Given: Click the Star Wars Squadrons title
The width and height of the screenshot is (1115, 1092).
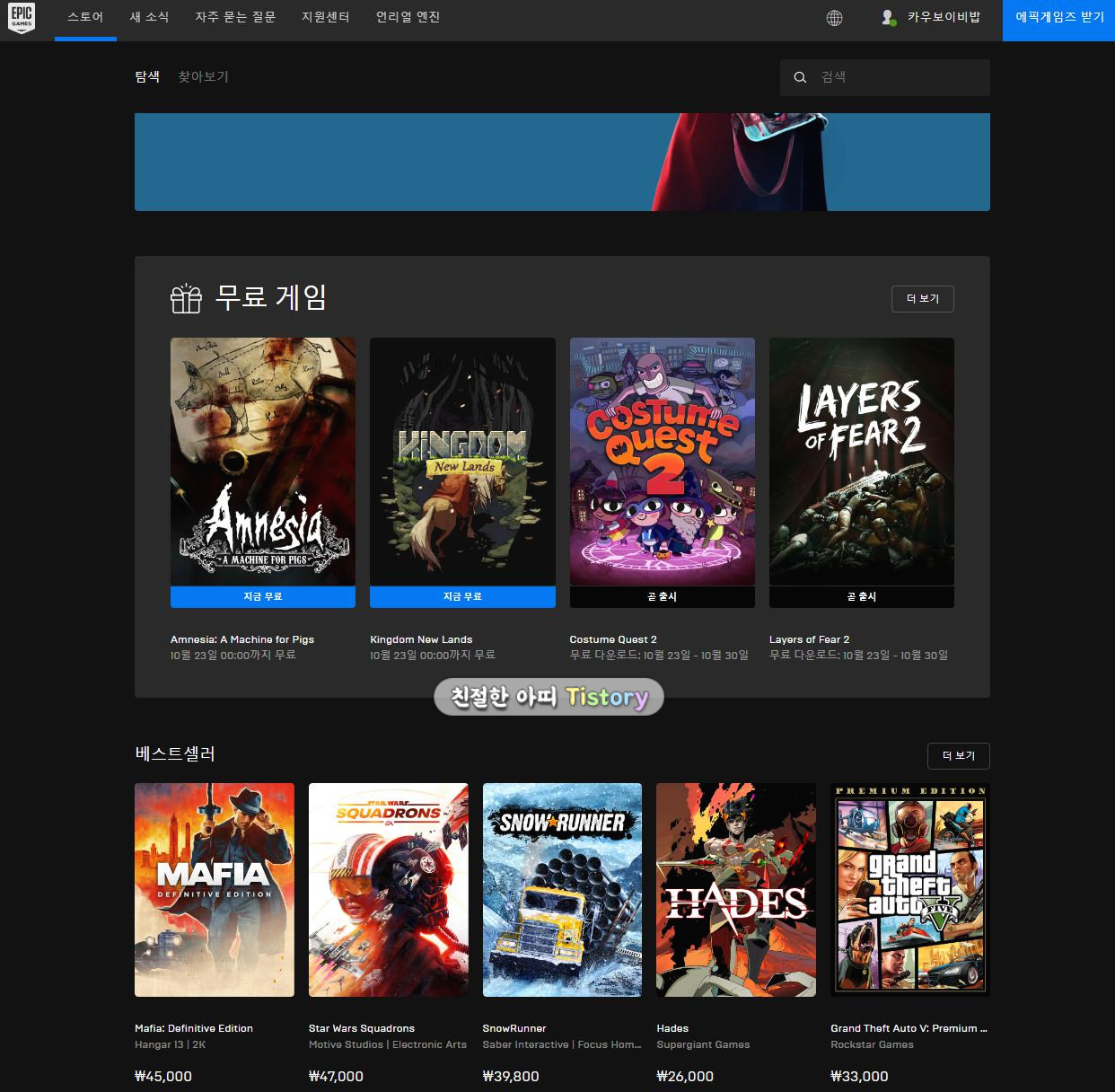Looking at the screenshot, I should pyautogui.click(x=362, y=1028).
